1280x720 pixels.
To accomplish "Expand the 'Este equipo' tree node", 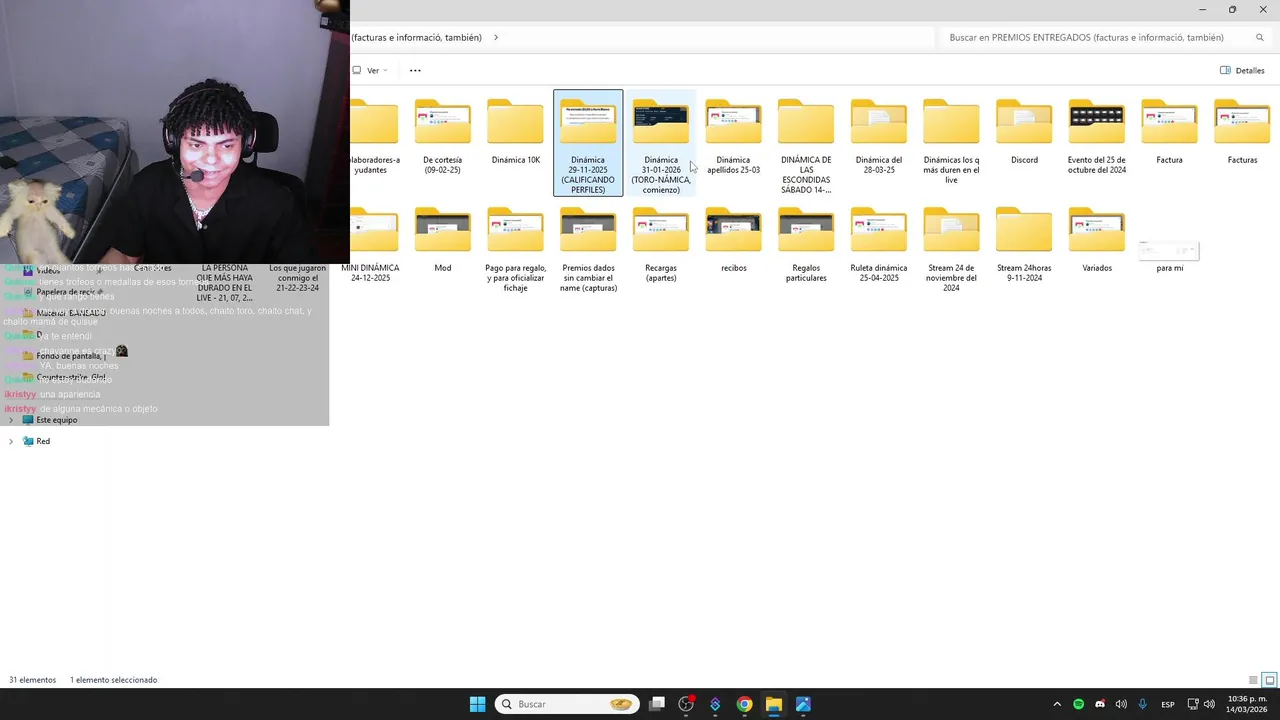I will [11, 420].
